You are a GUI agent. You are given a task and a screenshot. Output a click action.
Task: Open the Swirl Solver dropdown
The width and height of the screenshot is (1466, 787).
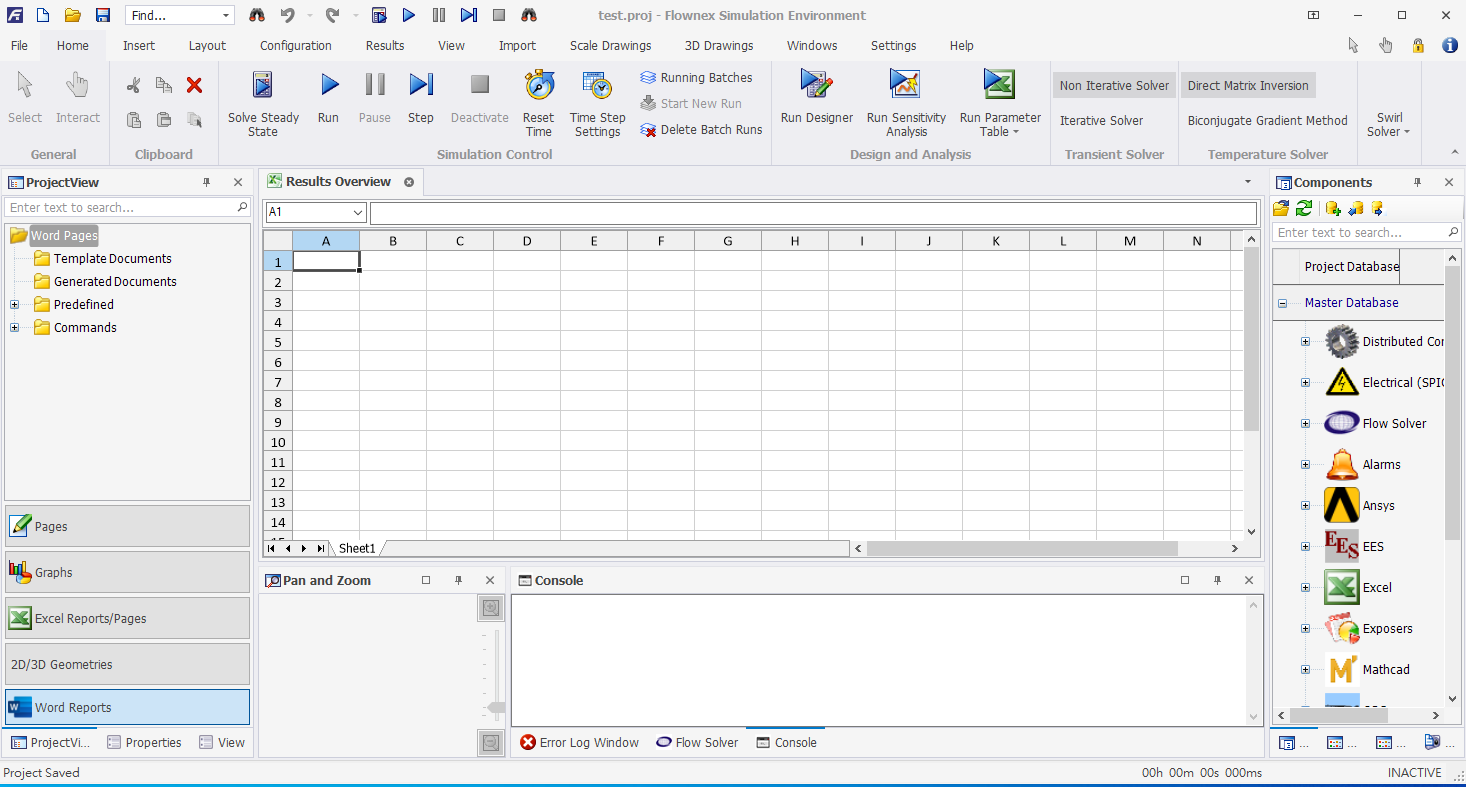point(1387,125)
